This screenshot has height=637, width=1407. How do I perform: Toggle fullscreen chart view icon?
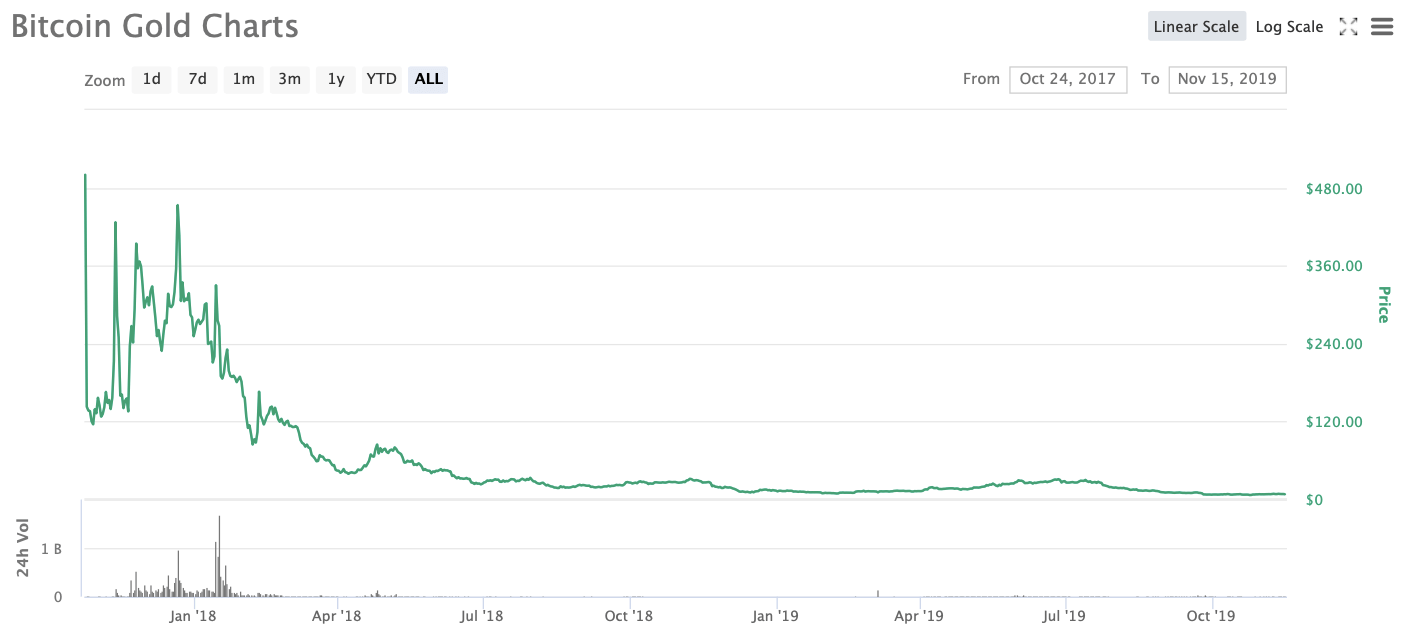coord(1348,27)
